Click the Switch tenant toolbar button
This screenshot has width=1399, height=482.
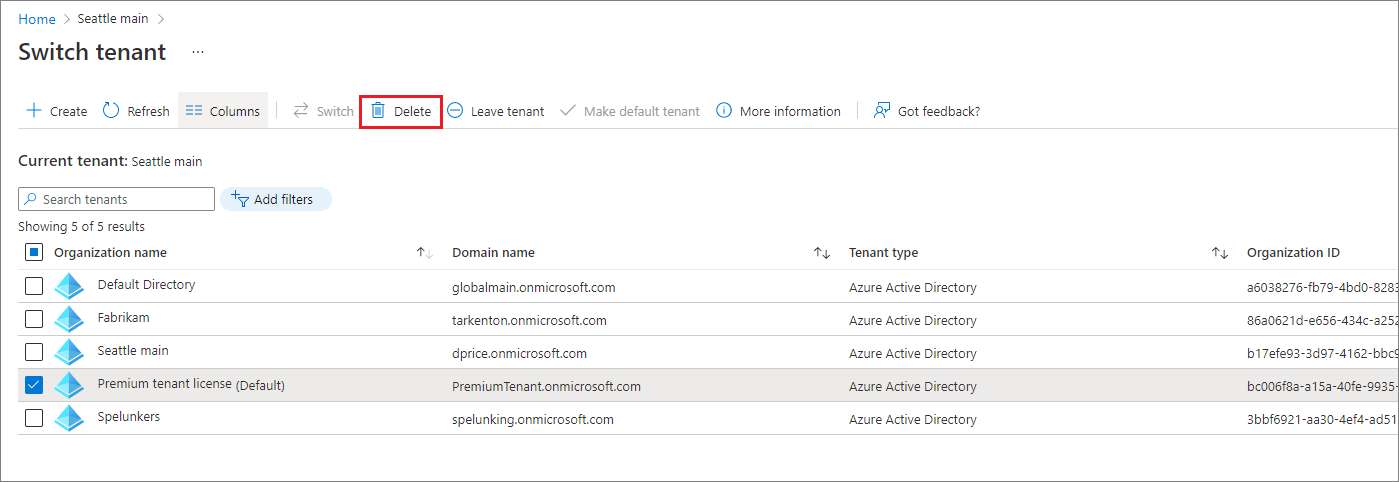click(323, 111)
